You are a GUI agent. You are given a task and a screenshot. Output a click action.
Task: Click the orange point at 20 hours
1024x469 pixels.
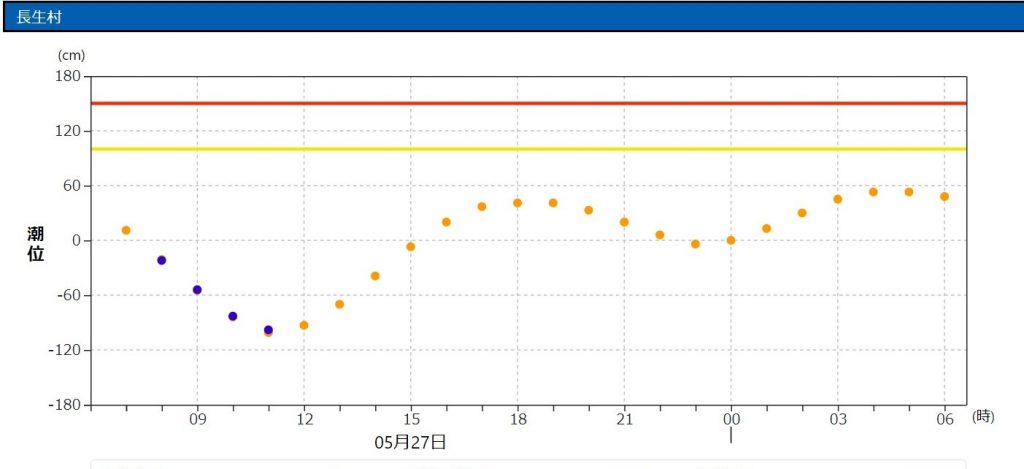click(588, 210)
